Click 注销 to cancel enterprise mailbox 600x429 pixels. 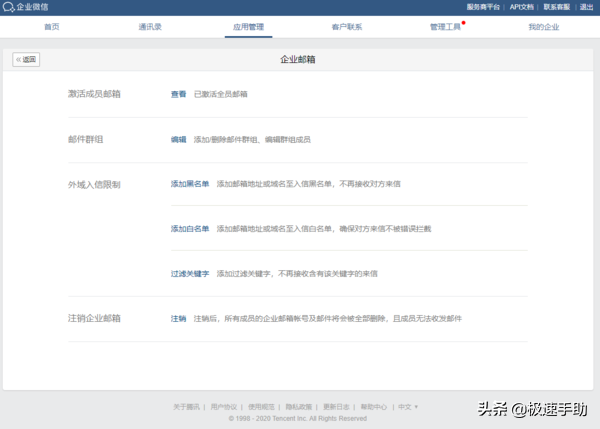178,318
